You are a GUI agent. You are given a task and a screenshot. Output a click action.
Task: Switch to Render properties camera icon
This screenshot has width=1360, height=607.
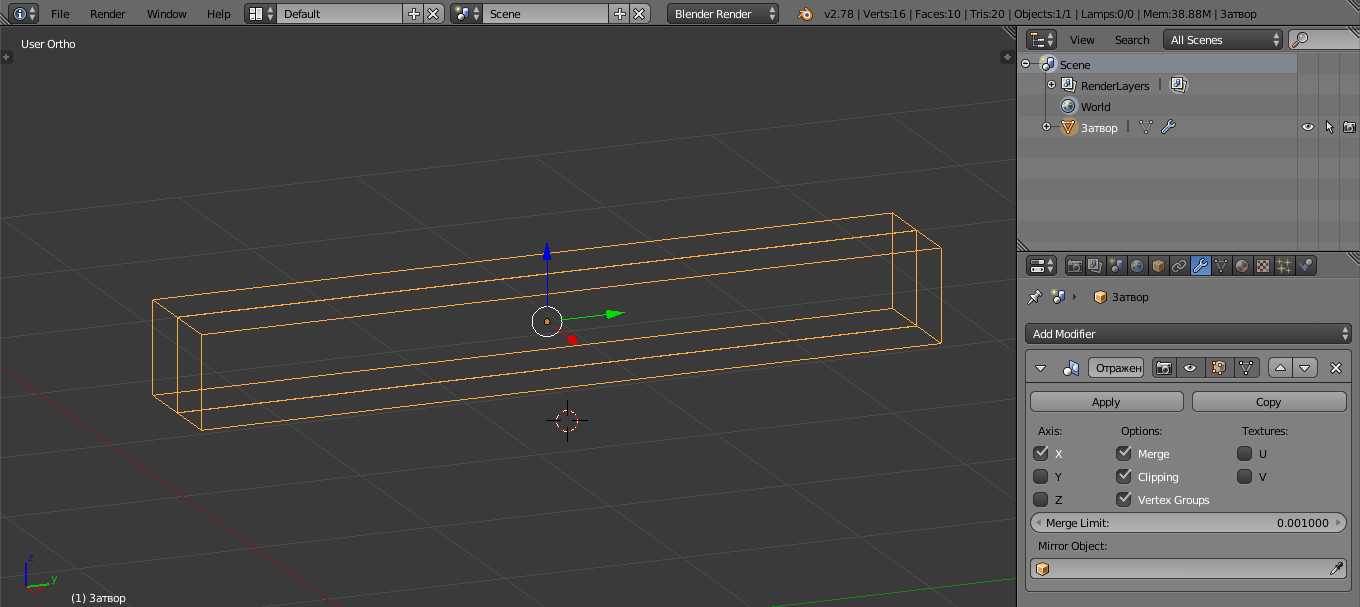tap(1075, 266)
